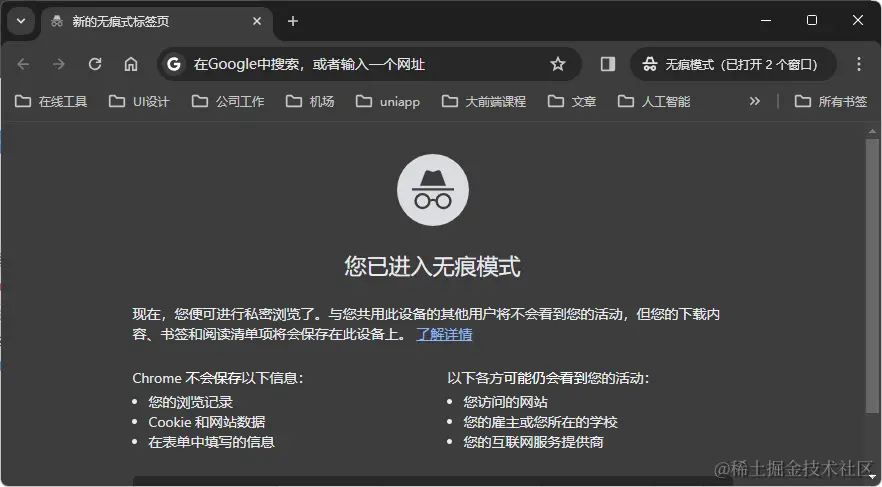Click the vertical scrollbar thumb
Image resolution: width=882 pixels, height=487 pixels.
[872, 277]
